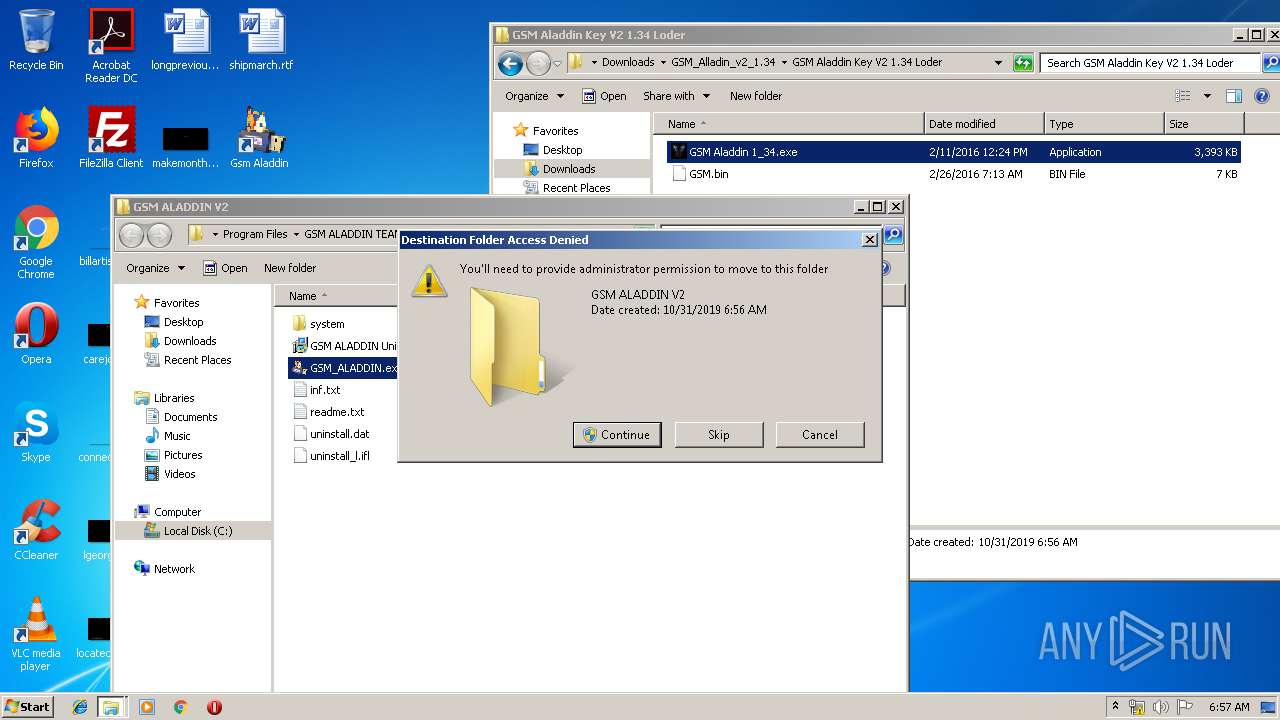Click the Downloads breadcrumb in address bar

point(628,62)
